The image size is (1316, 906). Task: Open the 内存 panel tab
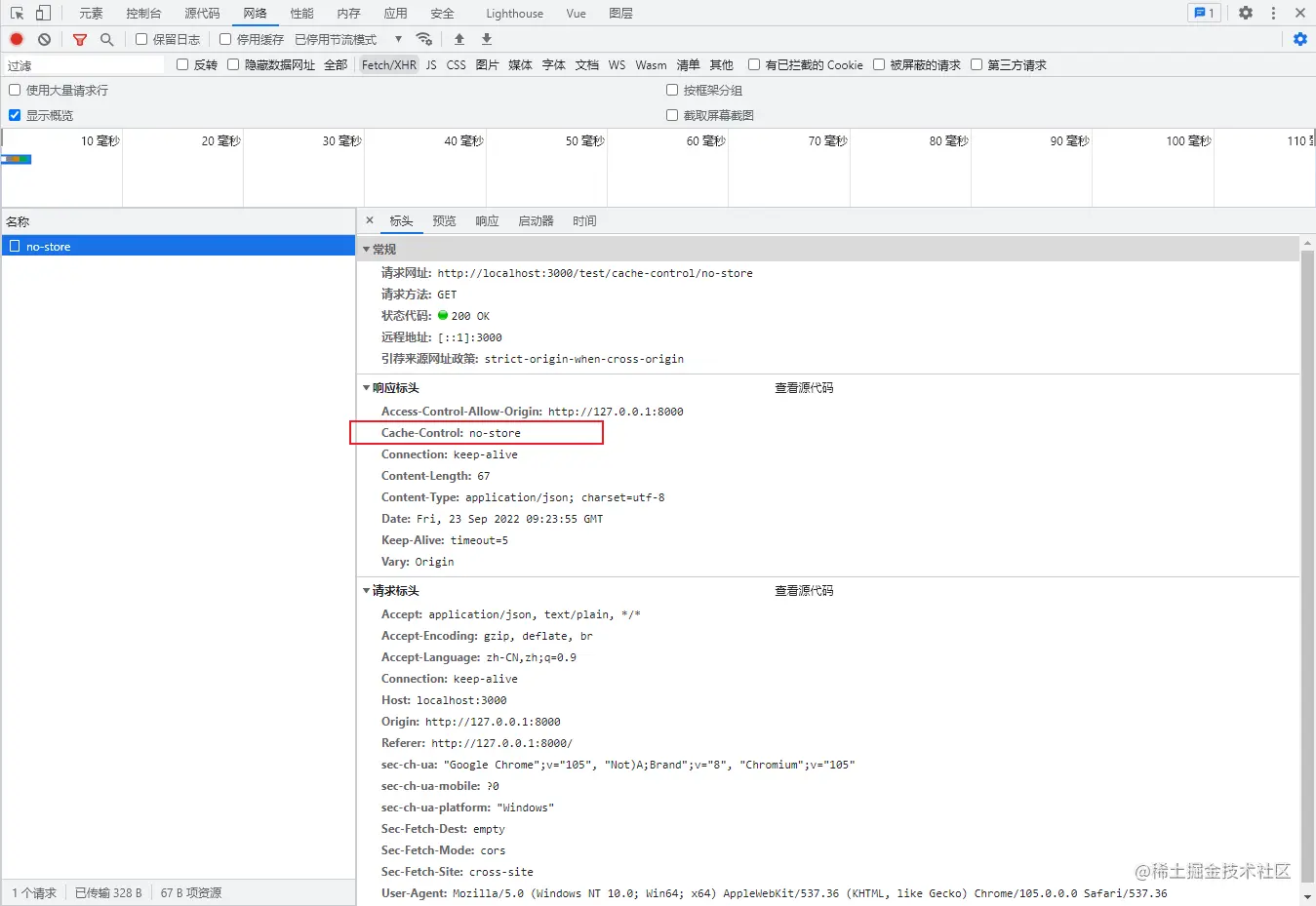tap(348, 13)
